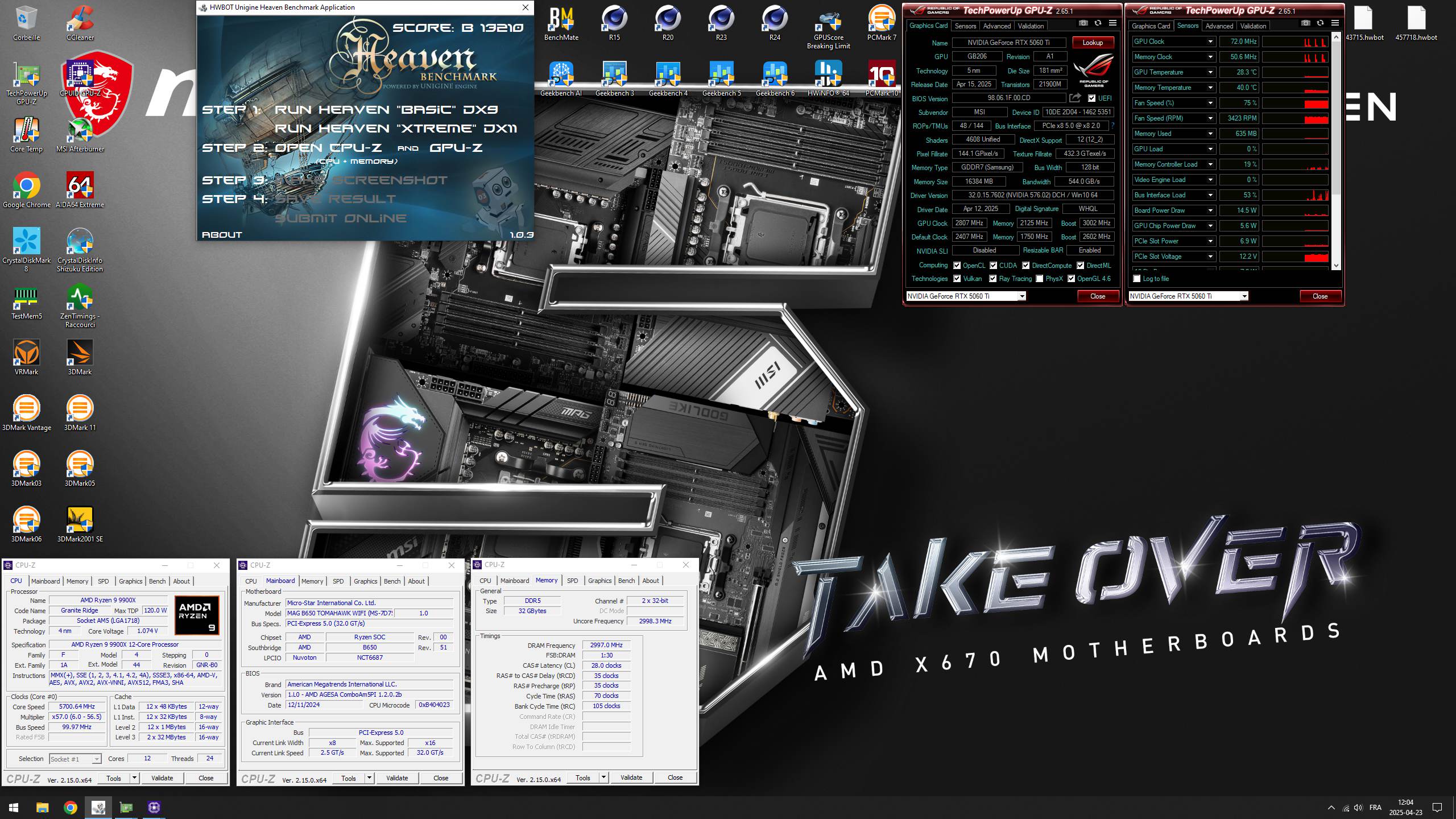
Task: Click the Lookup button in GPU-Z
Action: (1093, 43)
